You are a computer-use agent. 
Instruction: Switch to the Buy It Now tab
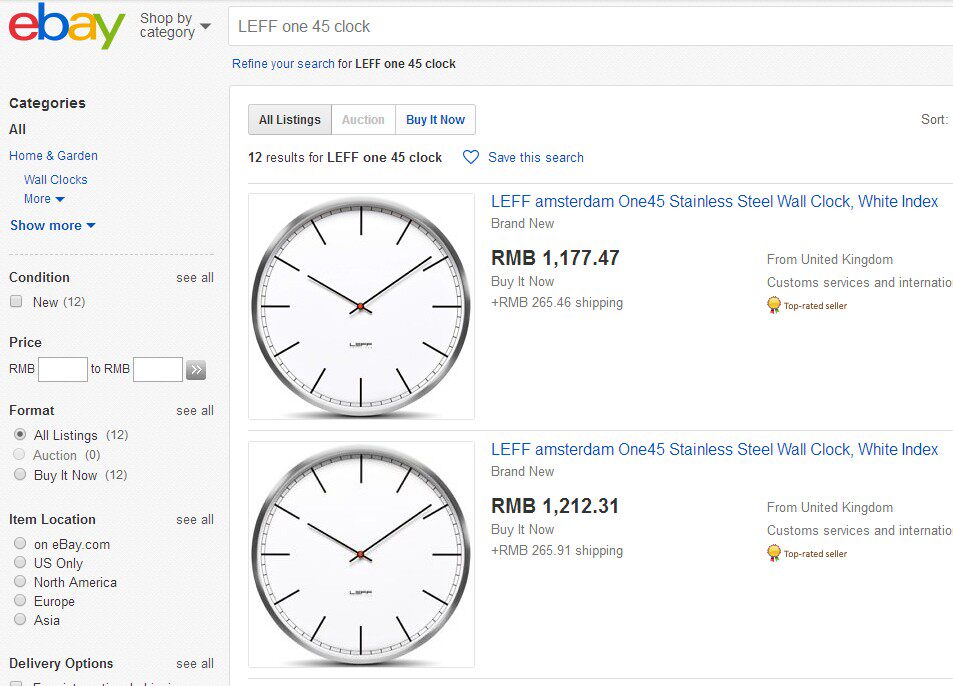point(435,120)
